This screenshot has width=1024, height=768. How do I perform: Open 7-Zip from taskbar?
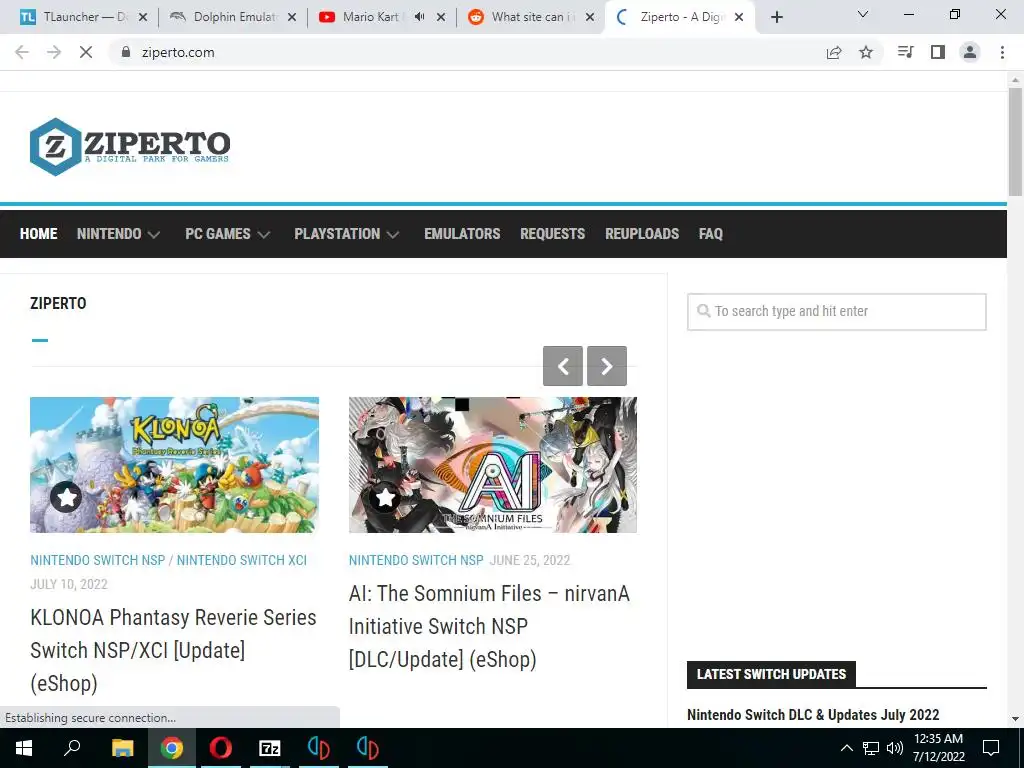click(270, 748)
